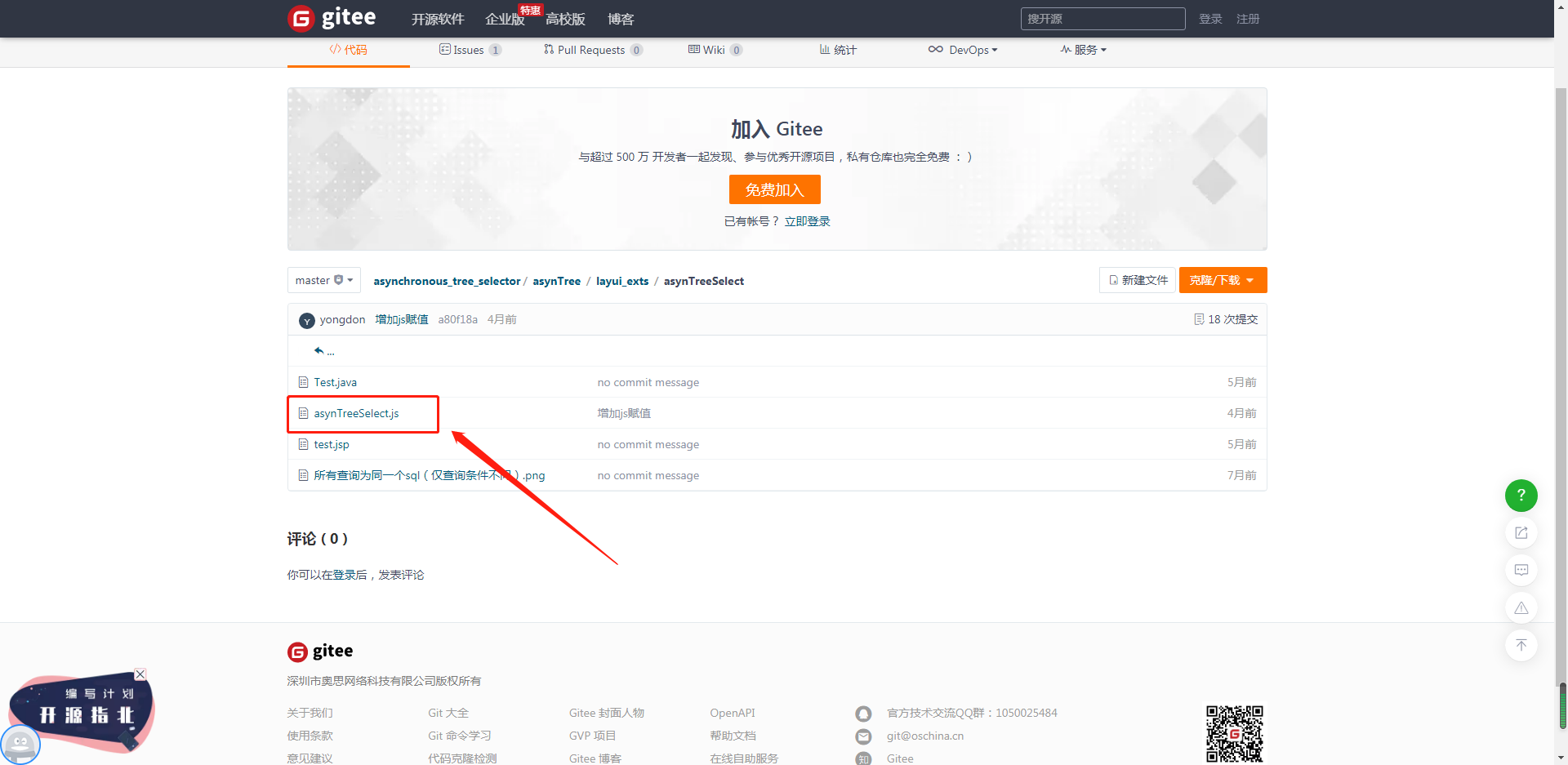Click the Test.java file icon
1568x765 pixels.
click(303, 382)
